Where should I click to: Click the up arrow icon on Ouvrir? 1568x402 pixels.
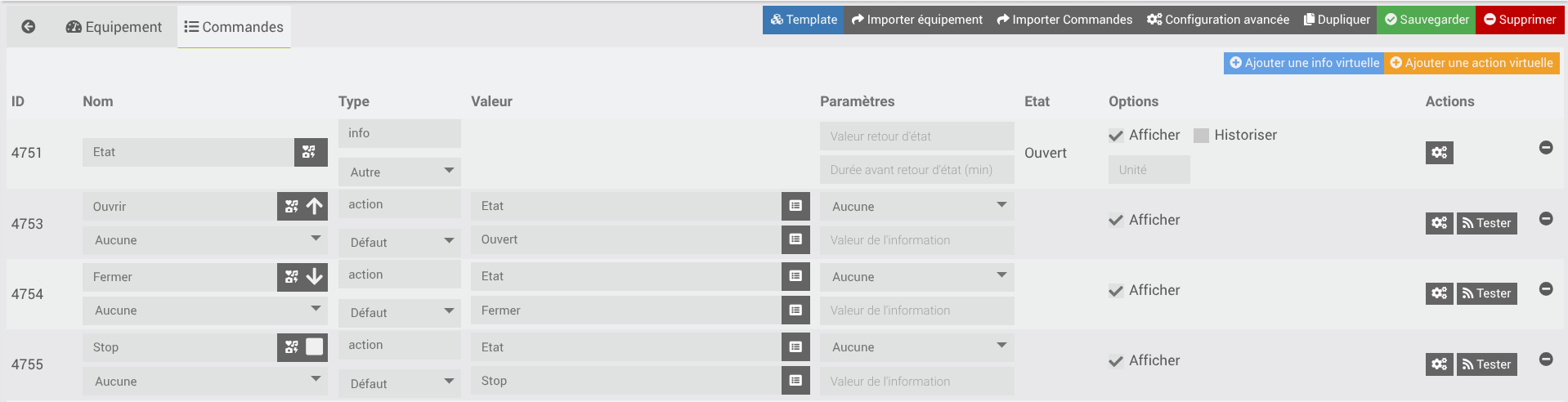tap(315, 206)
